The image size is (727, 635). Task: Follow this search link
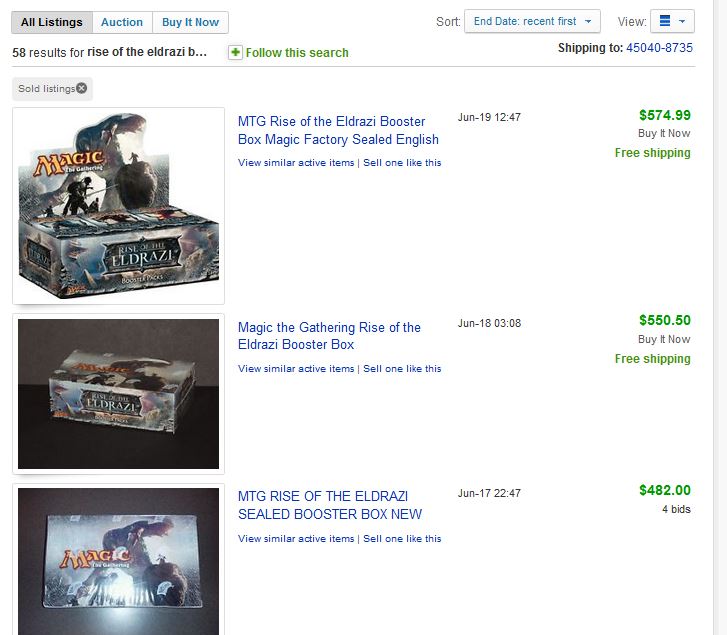point(297,53)
